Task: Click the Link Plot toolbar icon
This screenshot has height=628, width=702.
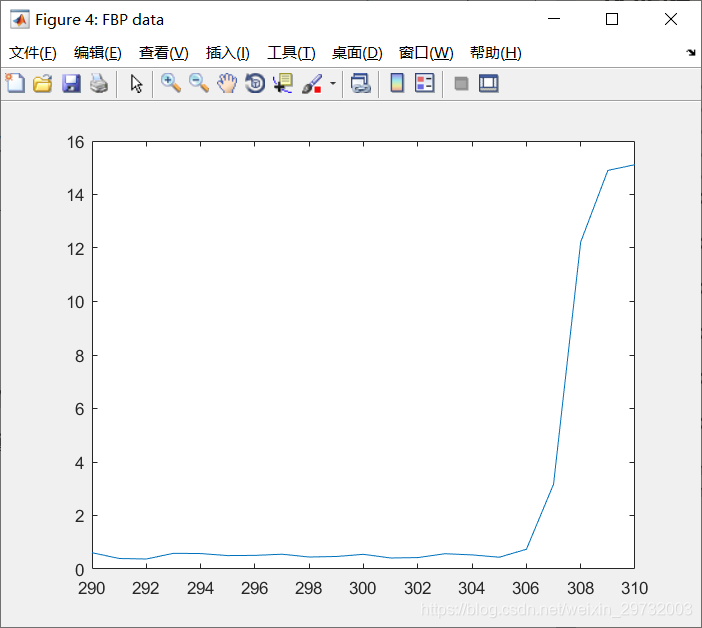Action: 360,83
